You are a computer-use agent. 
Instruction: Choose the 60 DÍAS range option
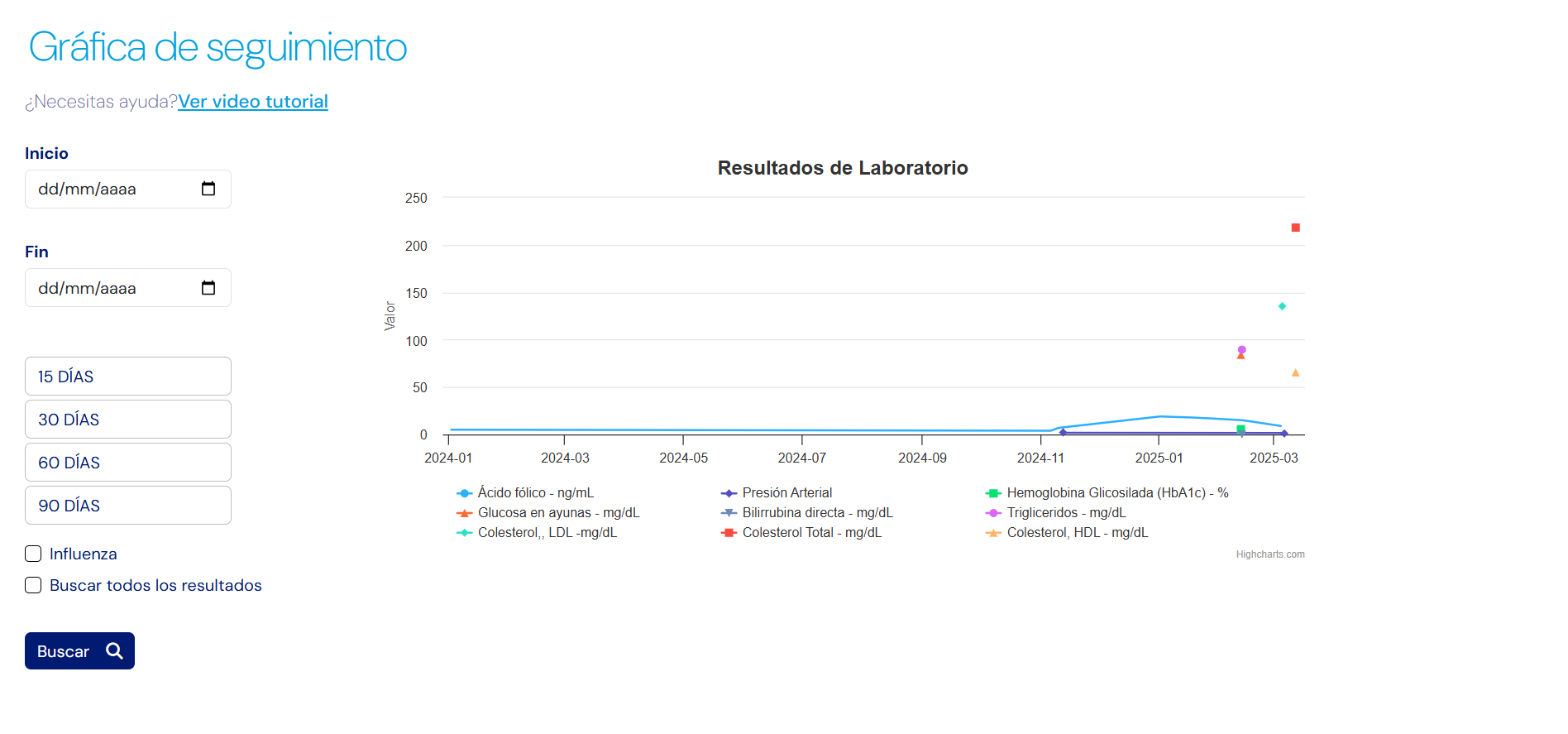pos(128,463)
